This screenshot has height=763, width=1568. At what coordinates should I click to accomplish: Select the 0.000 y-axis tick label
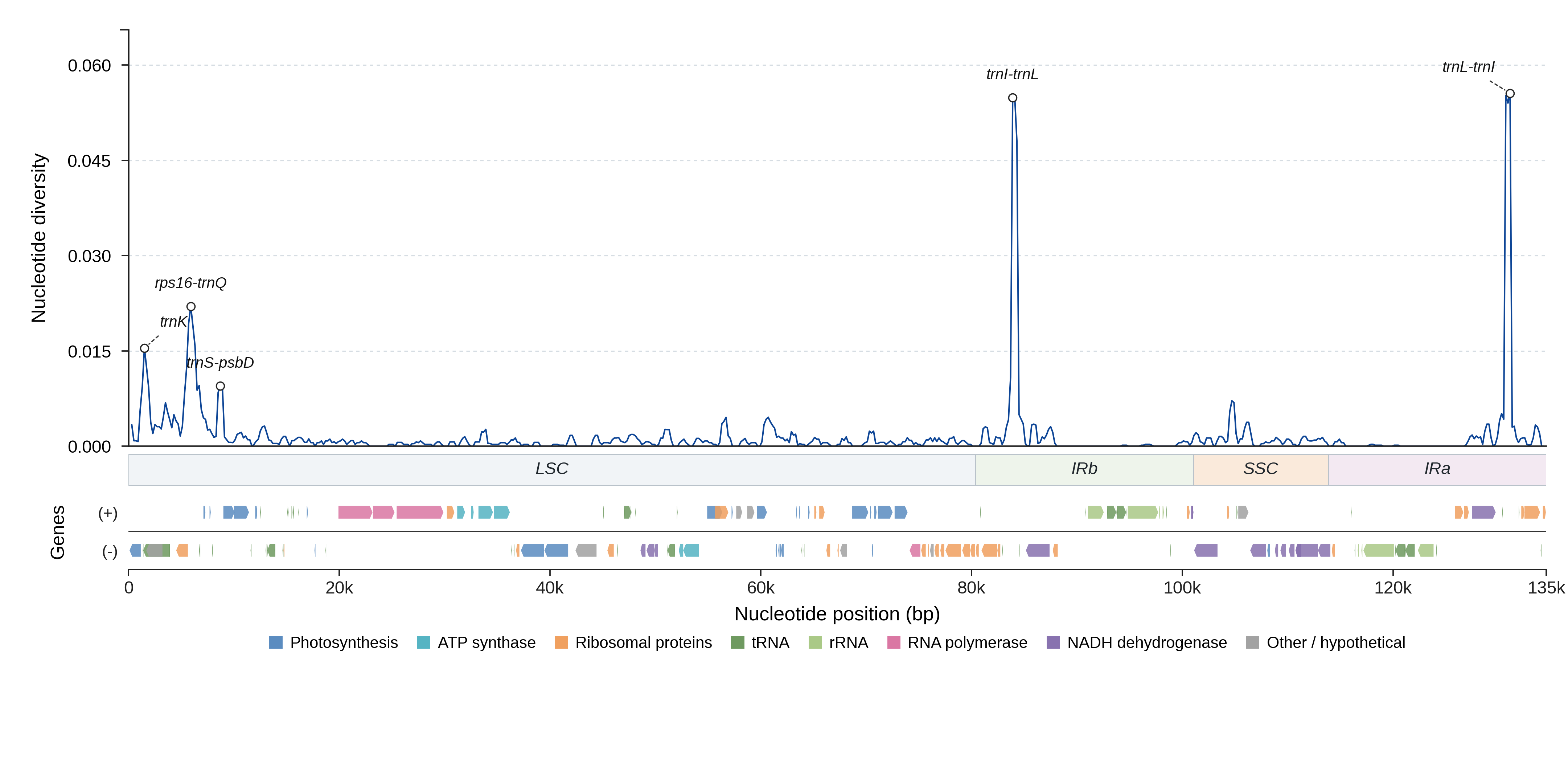pos(90,447)
